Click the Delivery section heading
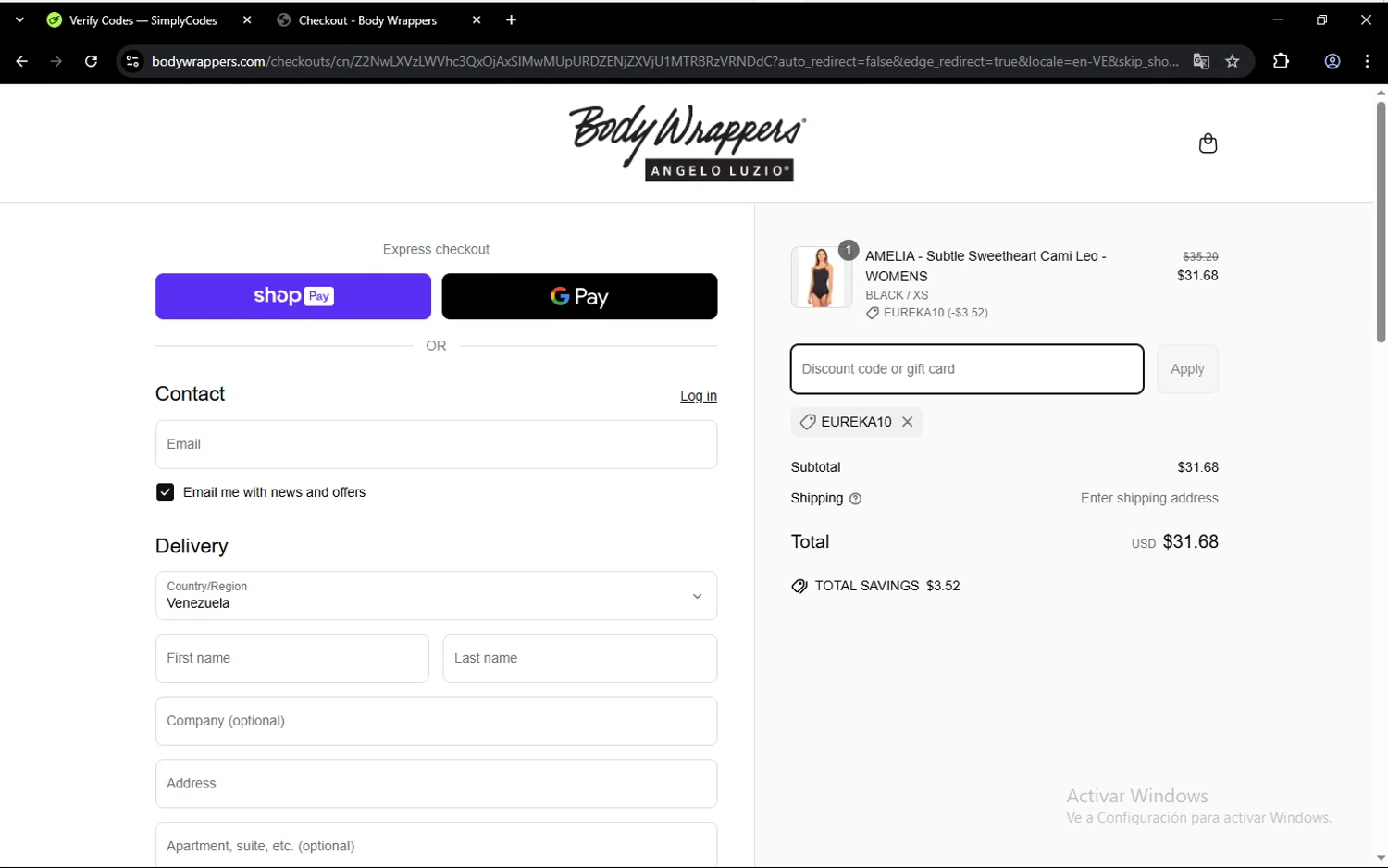1388x868 pixels. click(x=192, y=546)
